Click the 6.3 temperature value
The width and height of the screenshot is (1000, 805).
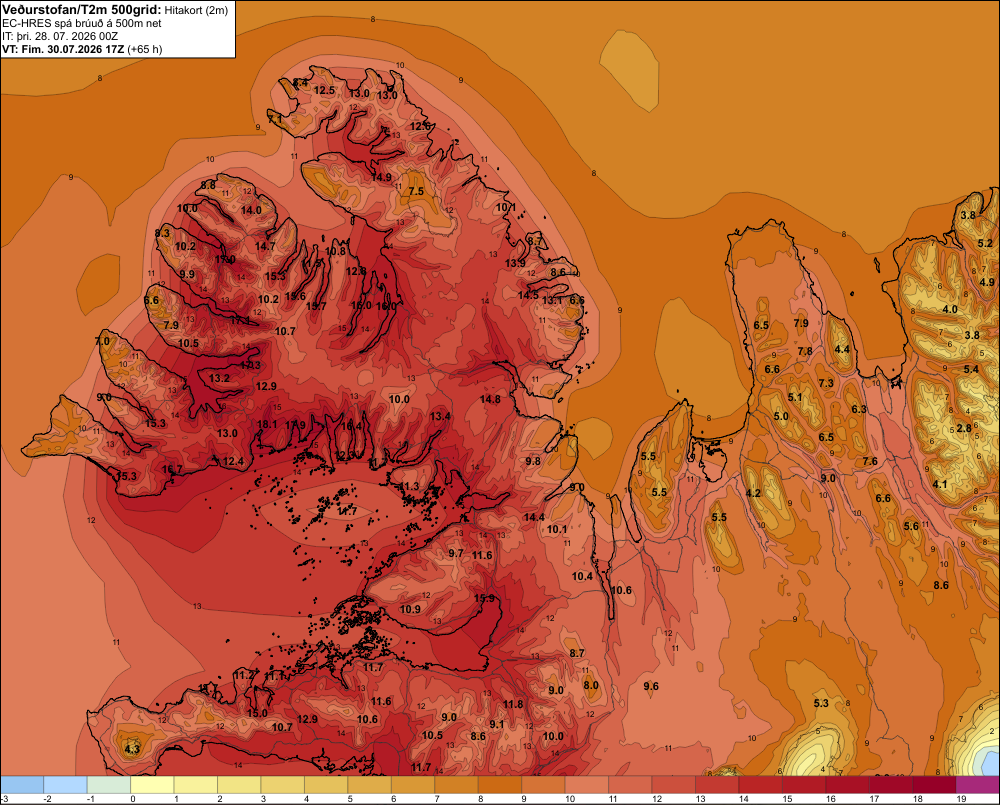859,409
